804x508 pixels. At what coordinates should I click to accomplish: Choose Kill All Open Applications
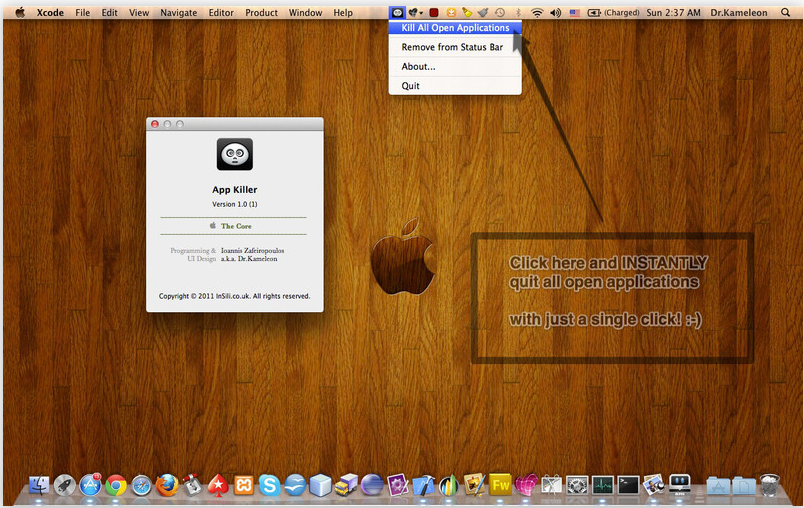coord(455,28)
